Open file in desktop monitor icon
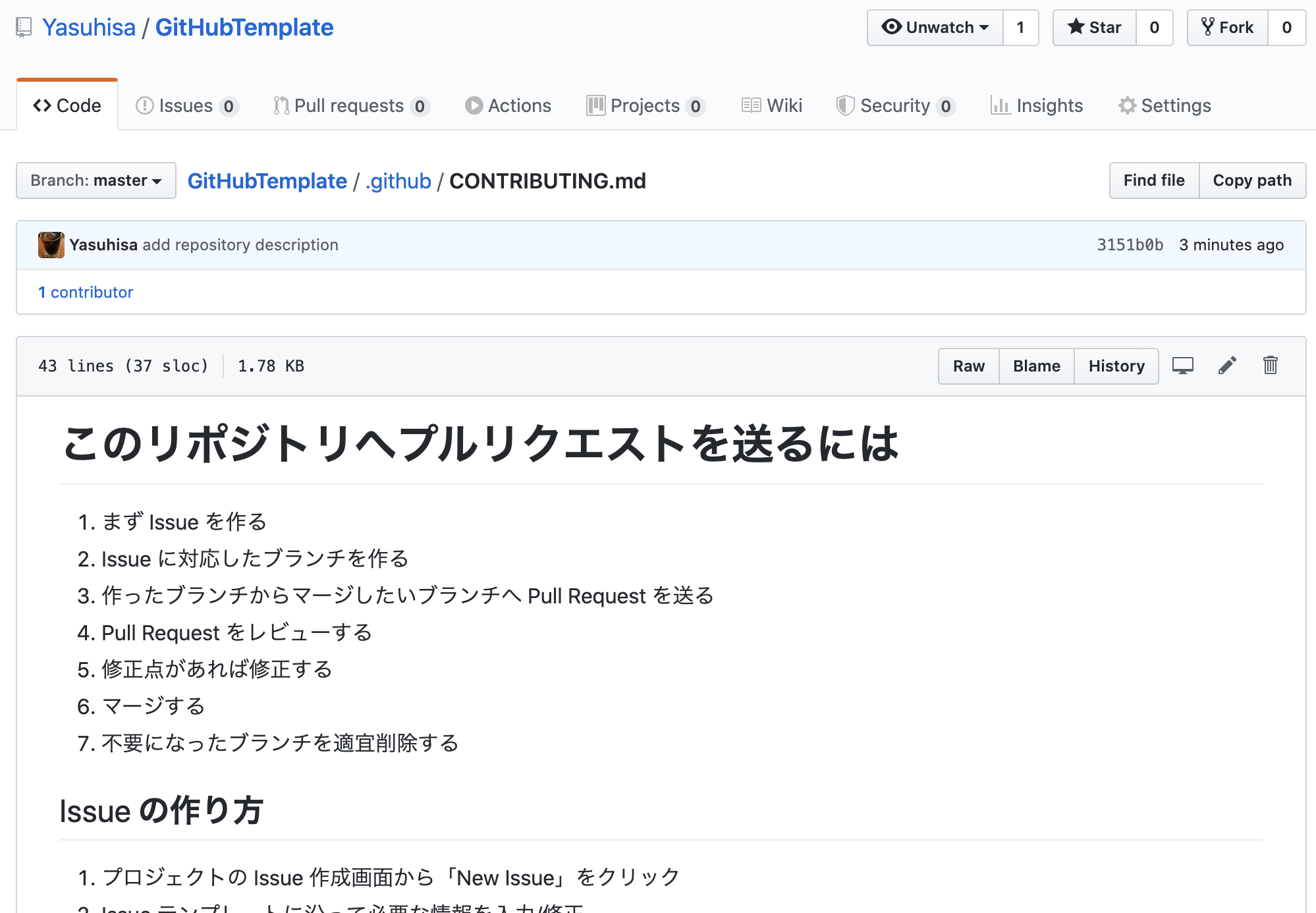 coord(1182,366)
